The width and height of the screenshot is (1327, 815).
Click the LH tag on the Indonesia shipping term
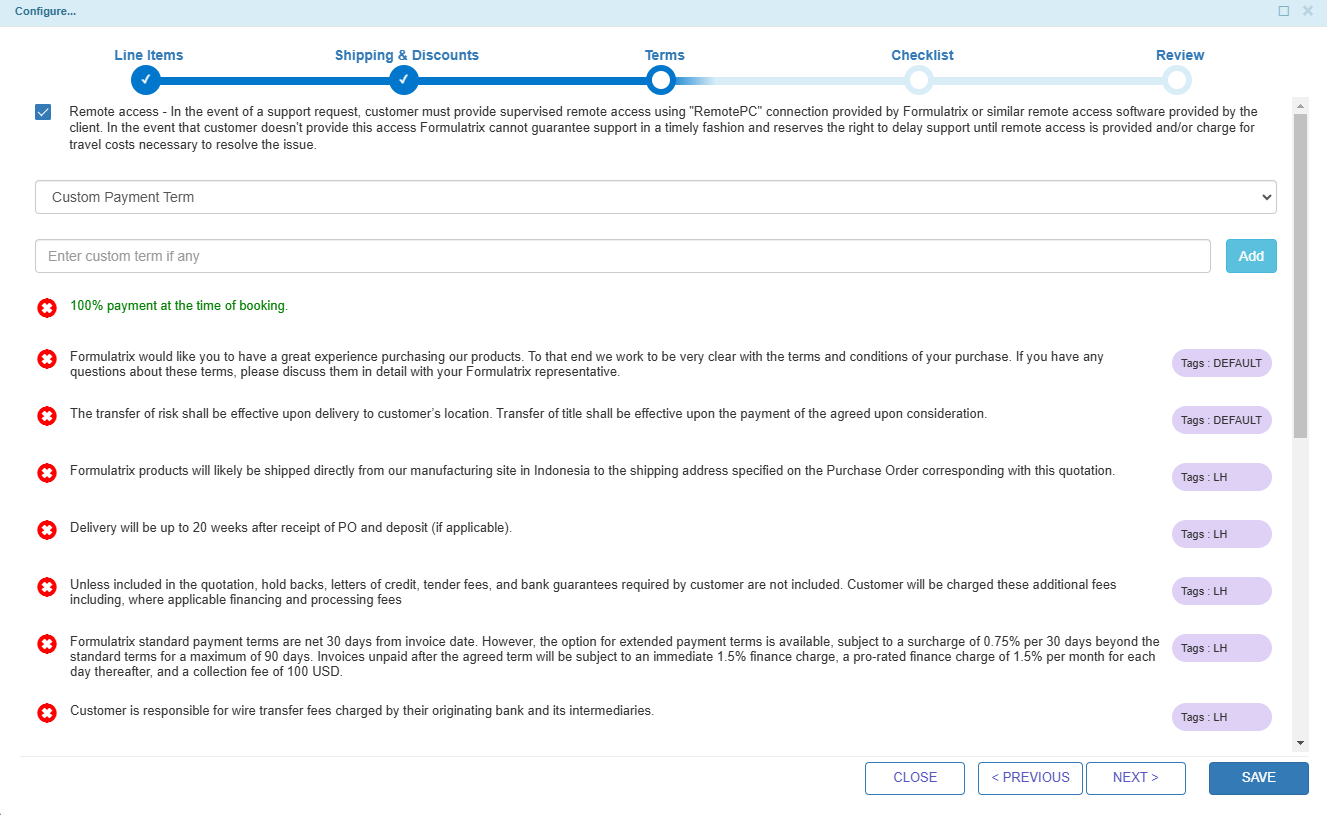[1221, 477]
